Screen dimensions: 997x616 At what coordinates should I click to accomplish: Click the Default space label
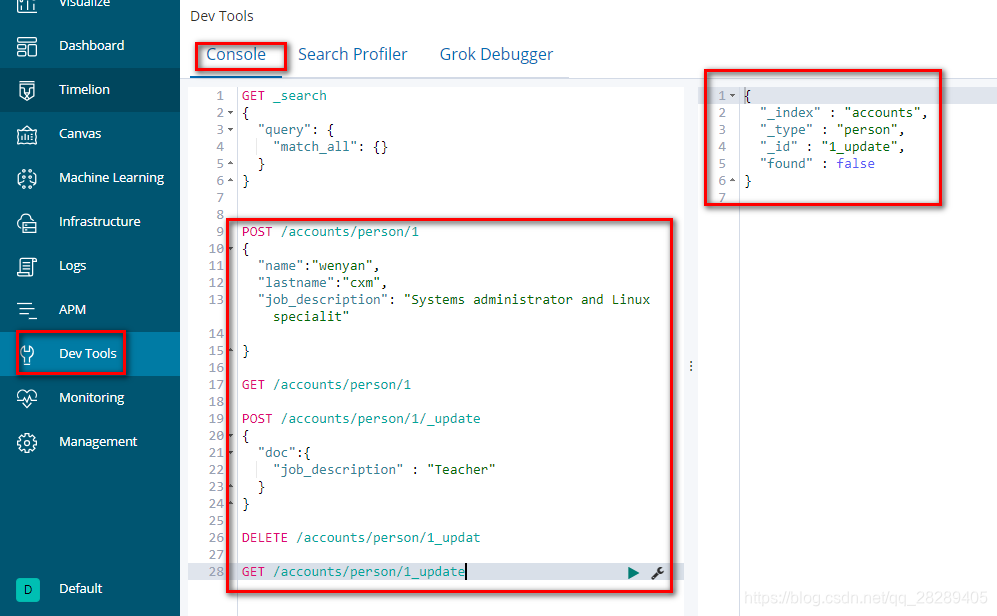[81, 589]
